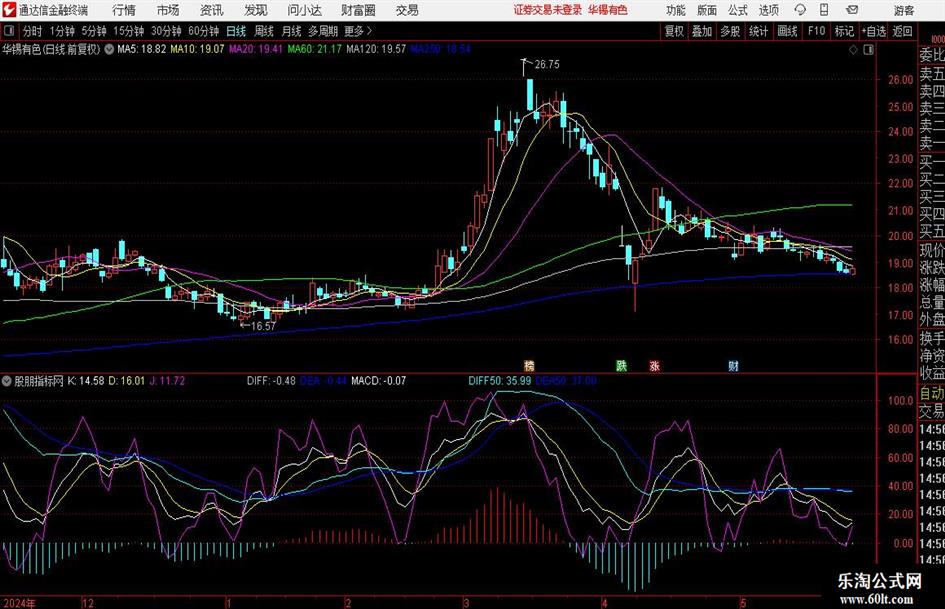This screenshot has height=609, width=945.
Task: Click the 多股 toolbar button
Action: pos(730,31)
